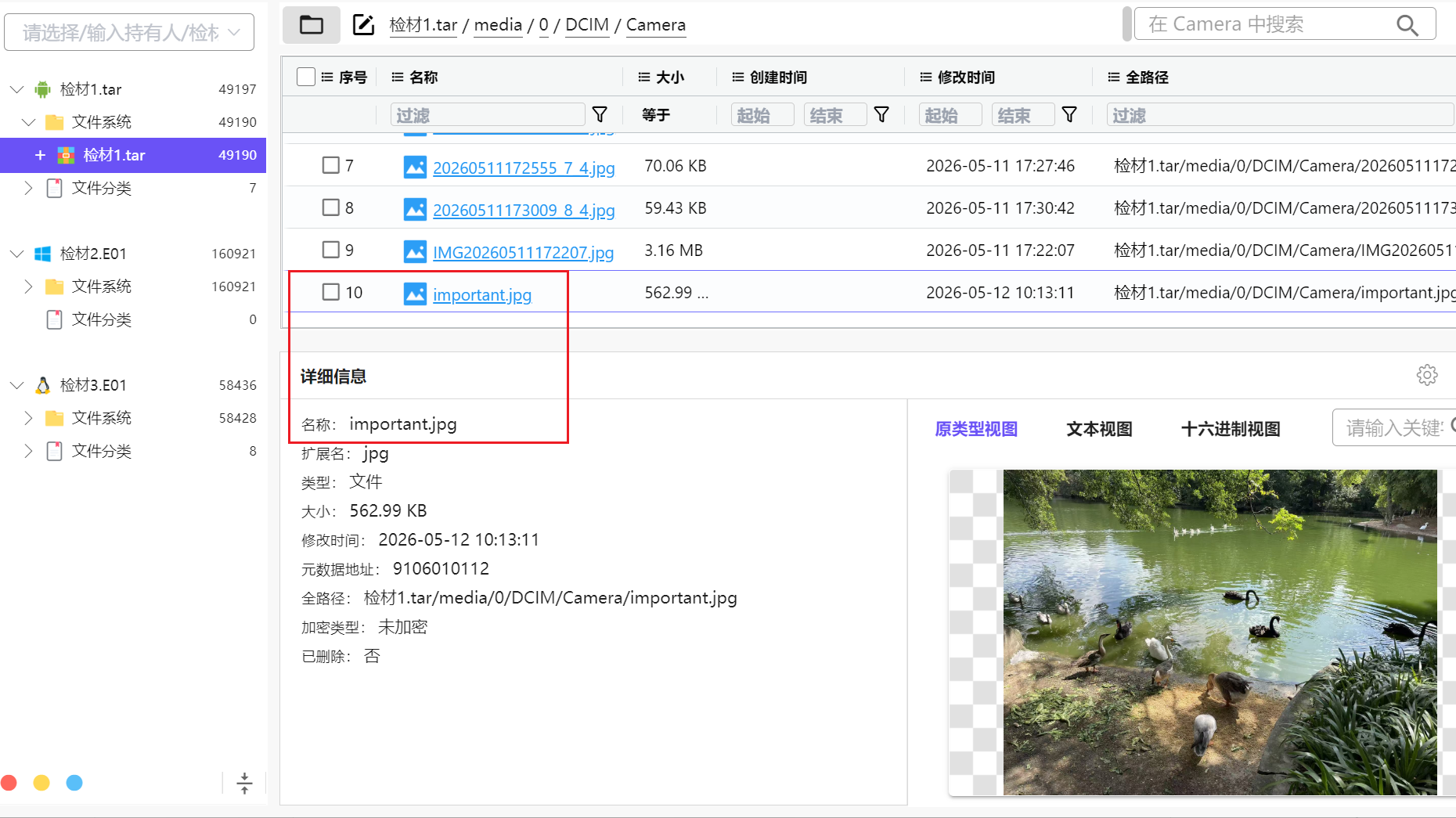This screenshot has width=1456, height=818.
Task: Navigate to DCIM in the breadcrumb path
Action: tap(587, 25)
